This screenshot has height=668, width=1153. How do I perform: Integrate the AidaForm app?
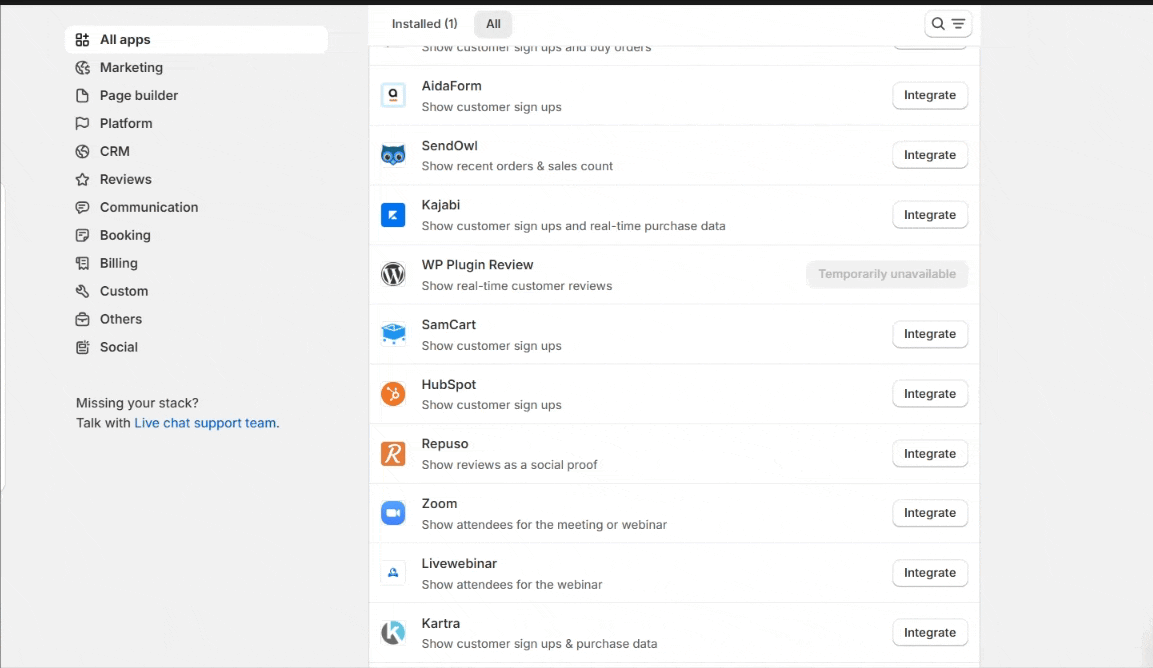929,96
